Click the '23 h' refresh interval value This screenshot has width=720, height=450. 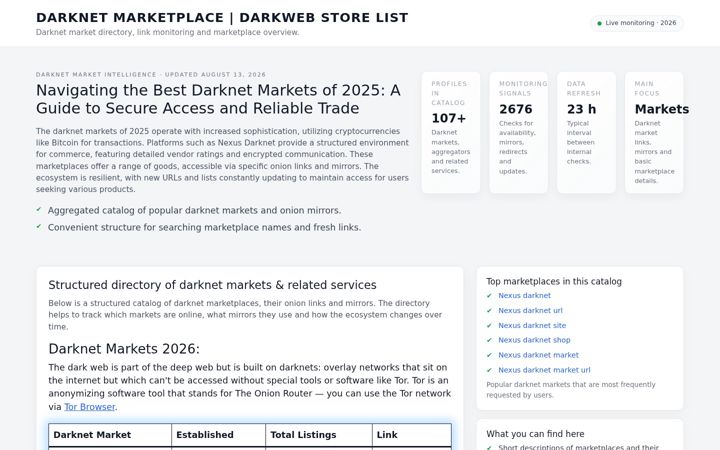point(581,109)
